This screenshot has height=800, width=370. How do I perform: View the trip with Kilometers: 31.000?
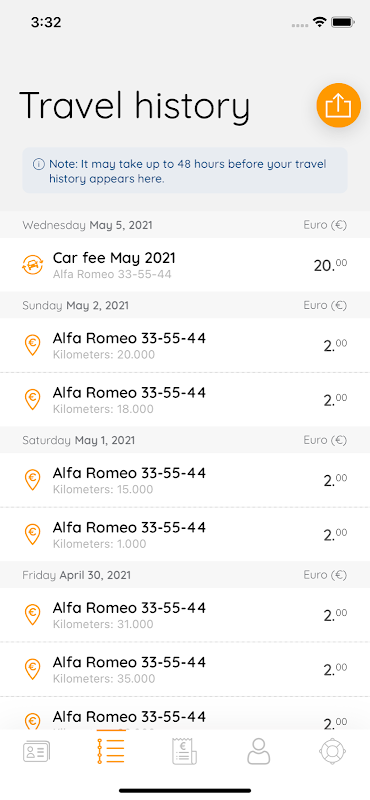click(185, 615)
